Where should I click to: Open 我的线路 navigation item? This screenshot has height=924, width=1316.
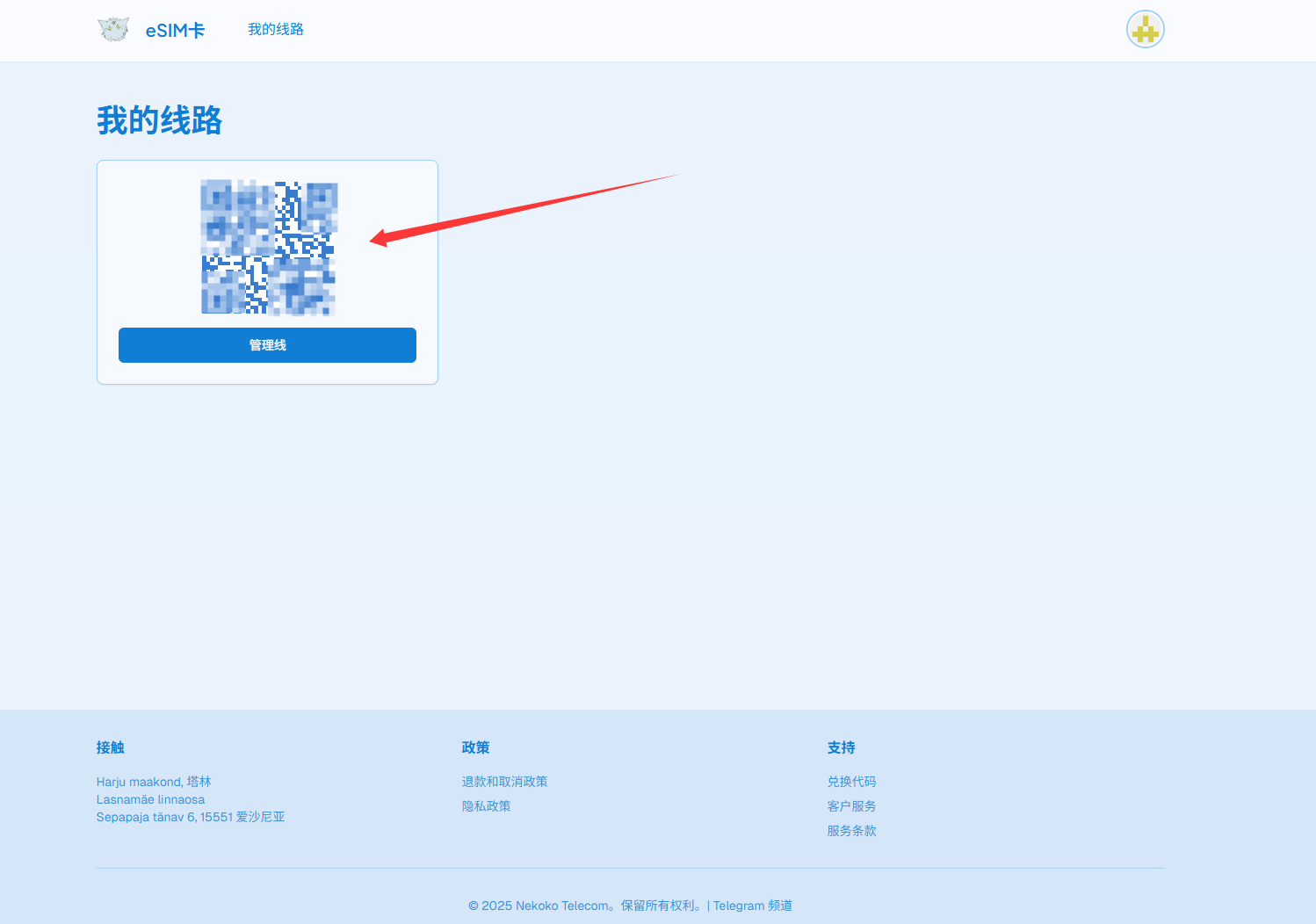point(276,30)
